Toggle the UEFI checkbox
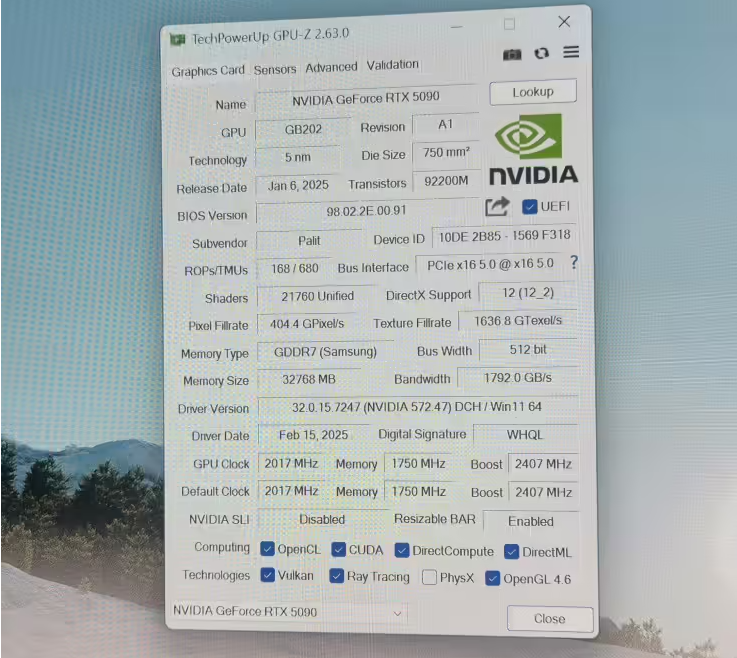 click(x=530, y=207)
